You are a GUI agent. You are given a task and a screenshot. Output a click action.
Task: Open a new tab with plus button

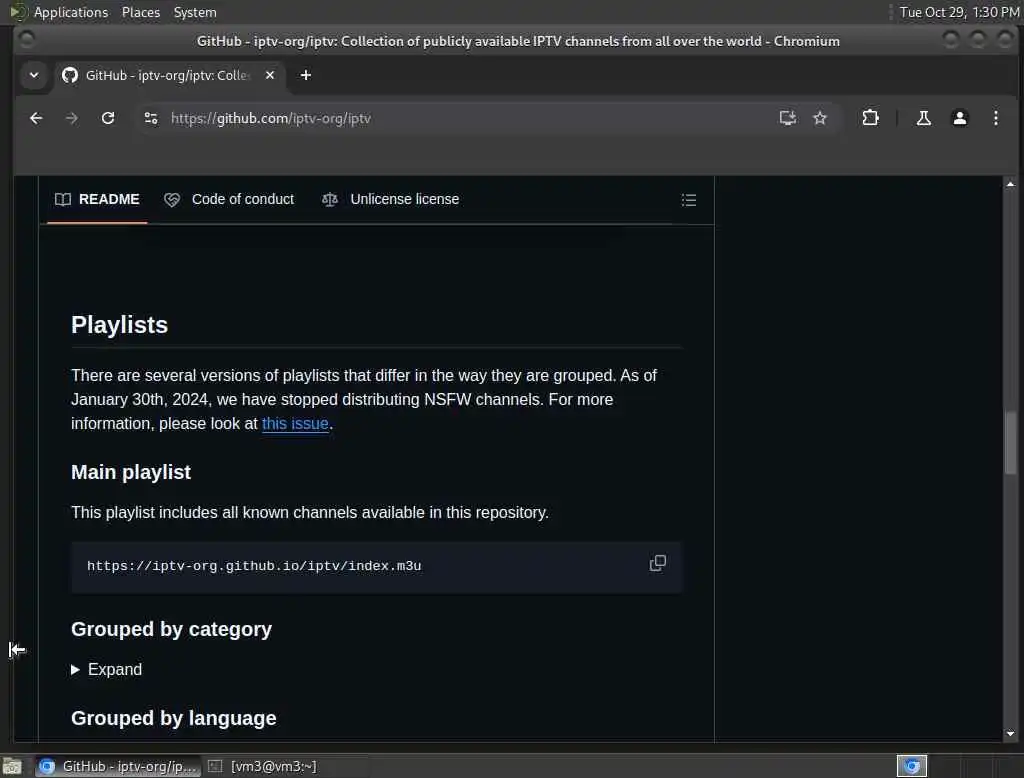(x=306, y=75)
